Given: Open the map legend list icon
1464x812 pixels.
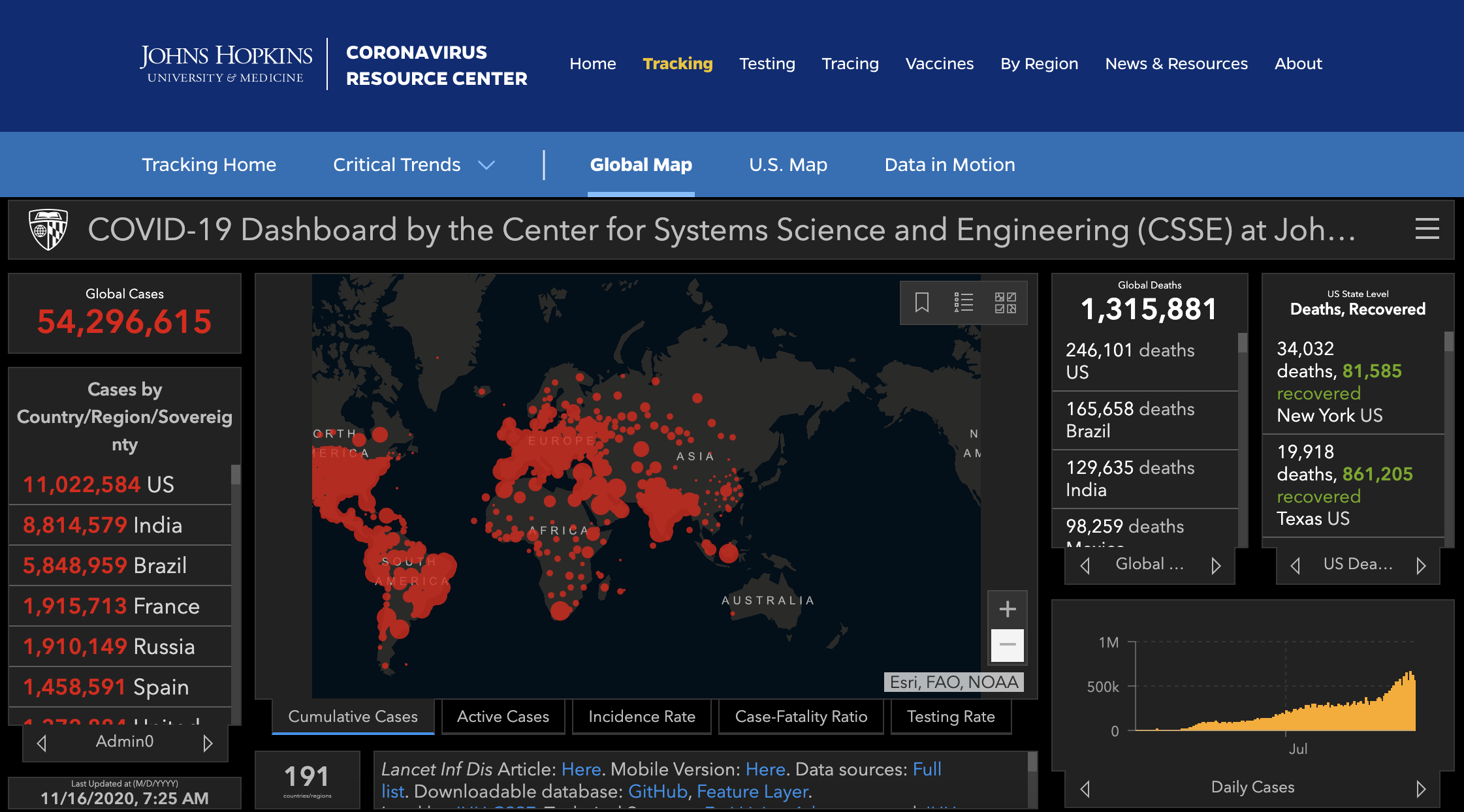Looking at the screenshot, I should [x=963, y=302].
